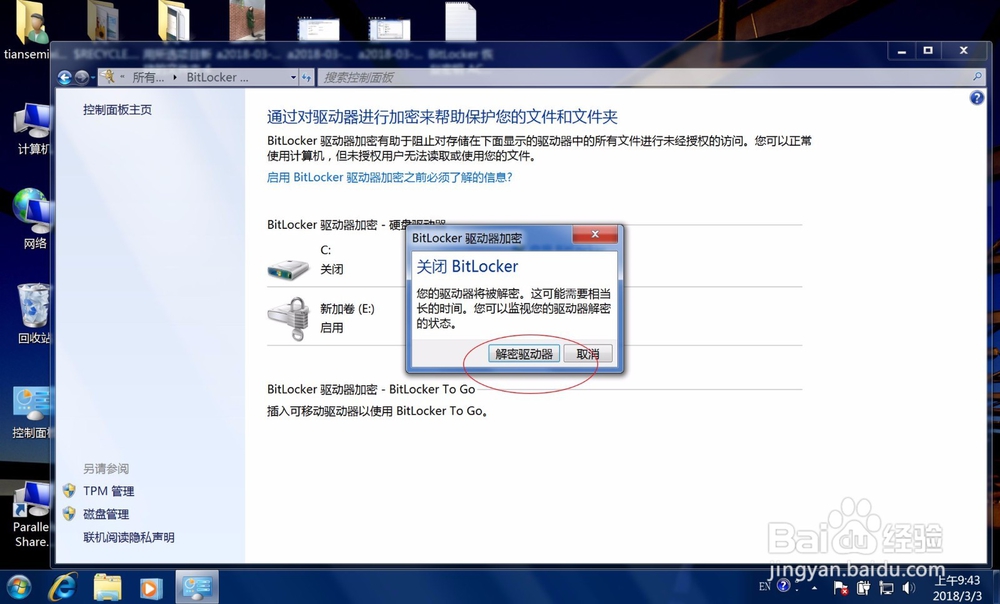
Task: Open 磁盘管理 link
Action: [106, 514]
